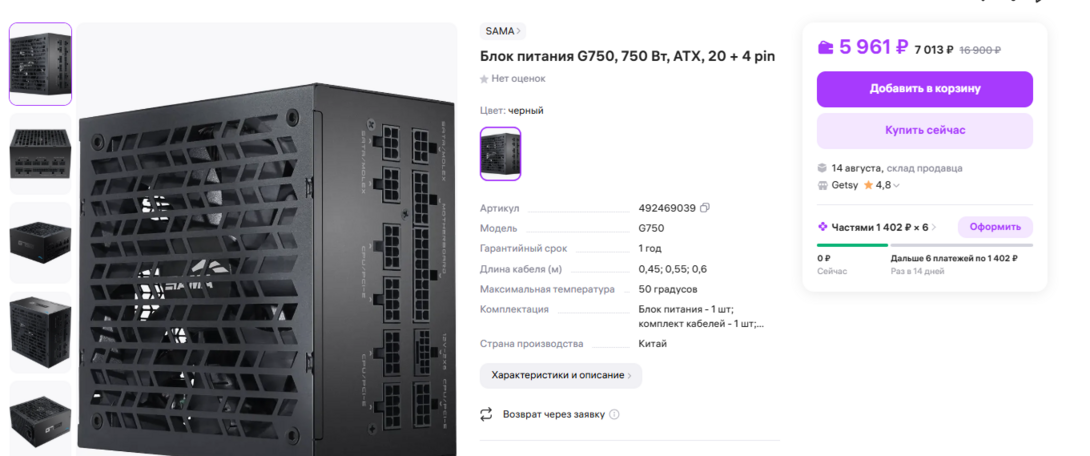
Task: Click the wallet price icon
Action: (825, 47)
